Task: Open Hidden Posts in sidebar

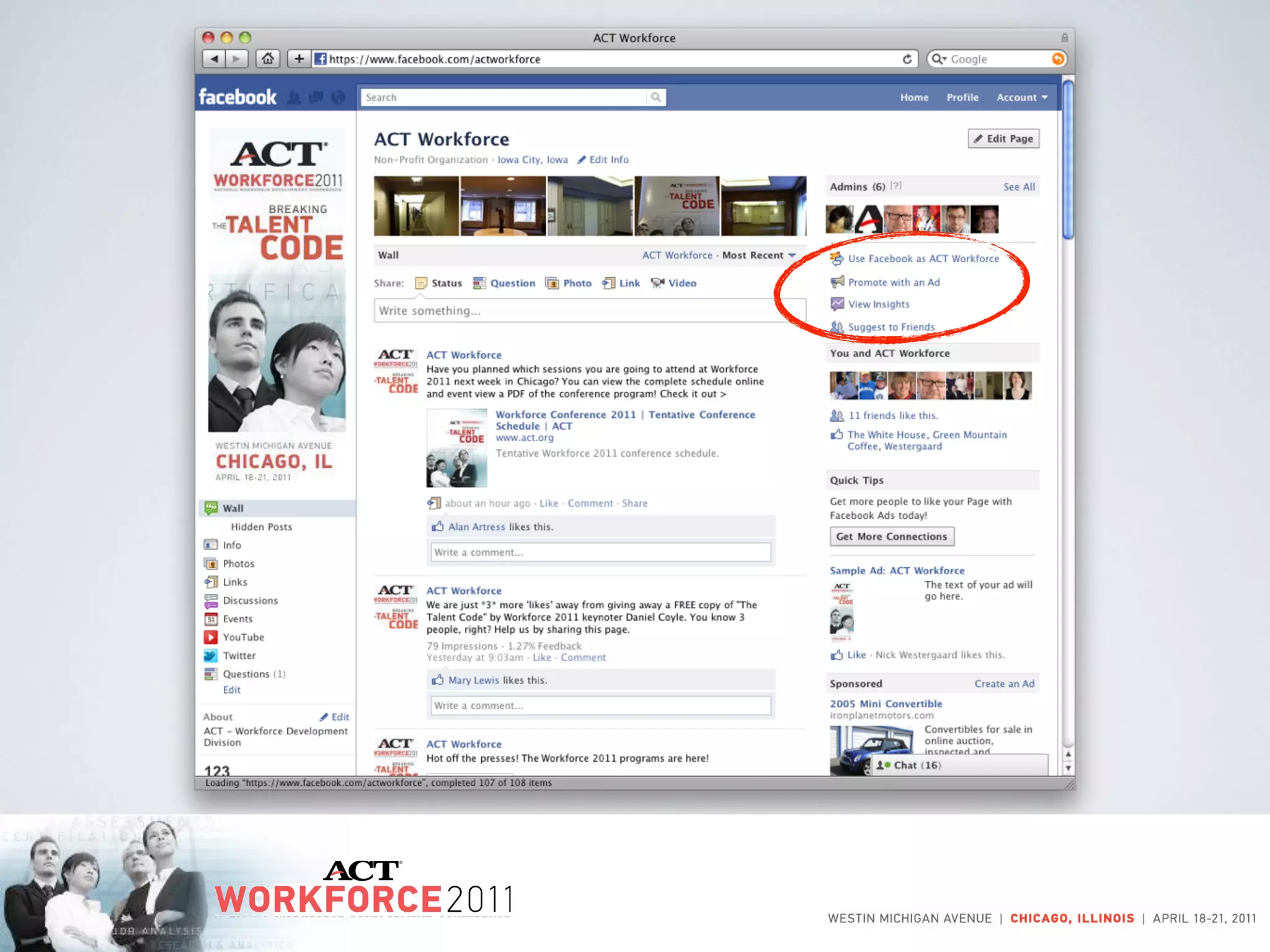Action: pos(261,527)
